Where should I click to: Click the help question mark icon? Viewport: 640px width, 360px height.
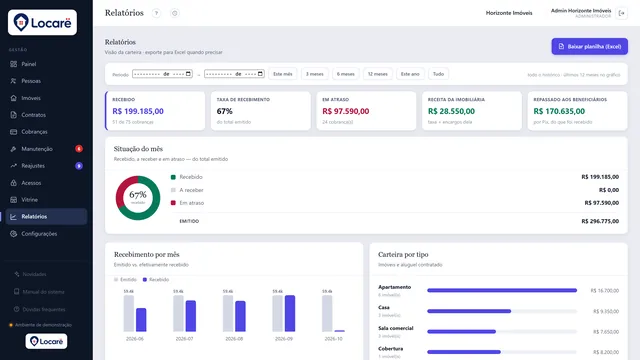point(156,13)
